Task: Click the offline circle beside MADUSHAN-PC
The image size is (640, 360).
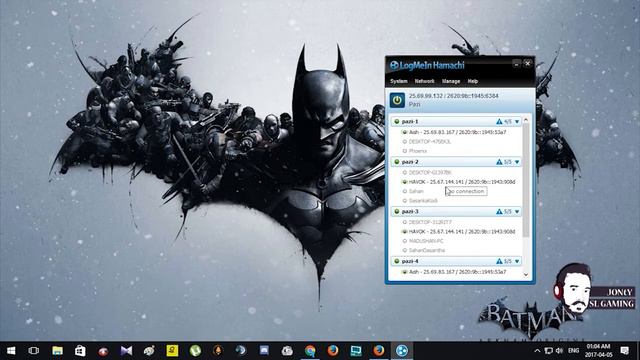Action: [x=404, y=241]
